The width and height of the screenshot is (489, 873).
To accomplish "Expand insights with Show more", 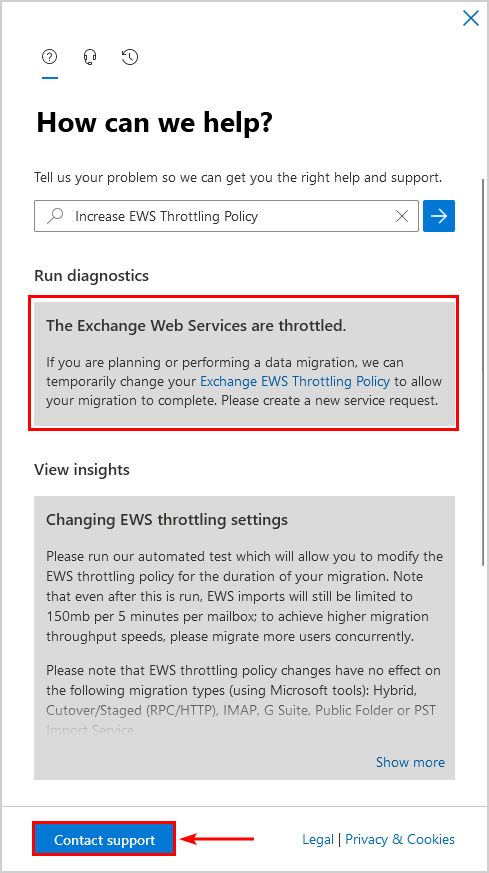I will pos(410,762).
